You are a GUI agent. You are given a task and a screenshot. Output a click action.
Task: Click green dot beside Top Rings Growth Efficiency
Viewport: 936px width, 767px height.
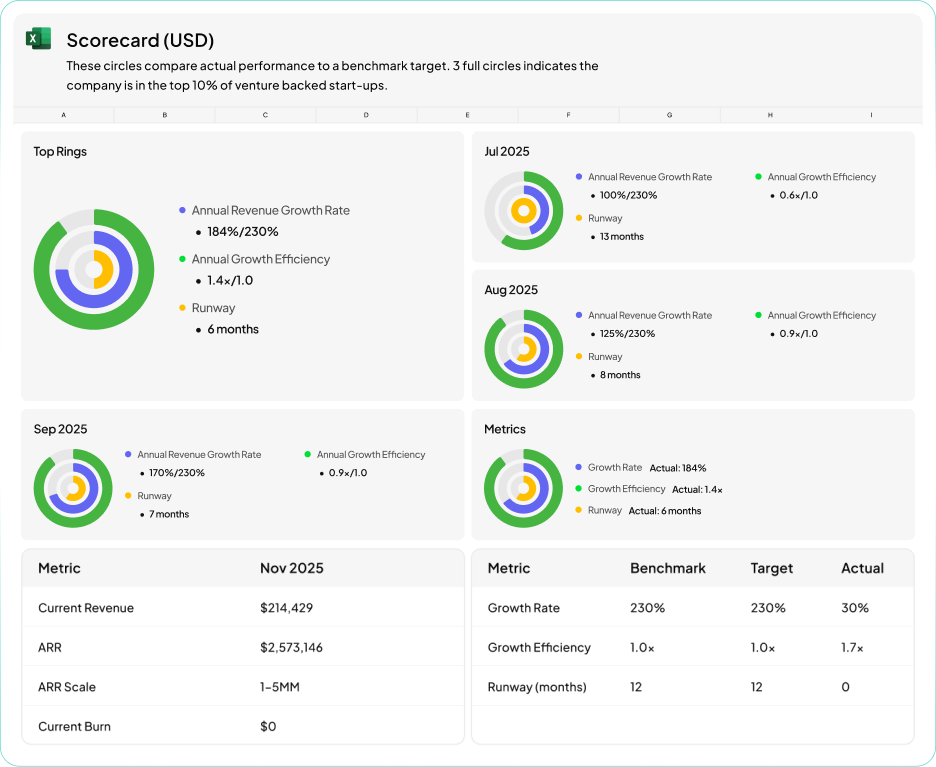point(182,258)
